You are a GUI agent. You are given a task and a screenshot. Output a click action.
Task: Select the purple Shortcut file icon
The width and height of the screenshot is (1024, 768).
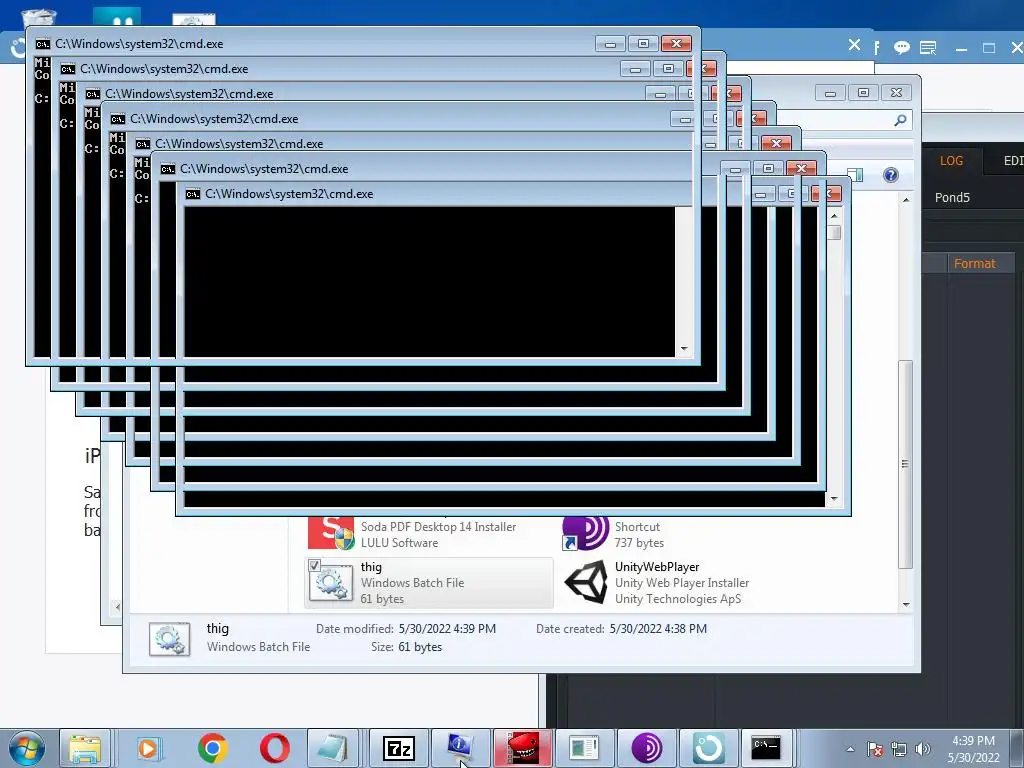[585, 533]
